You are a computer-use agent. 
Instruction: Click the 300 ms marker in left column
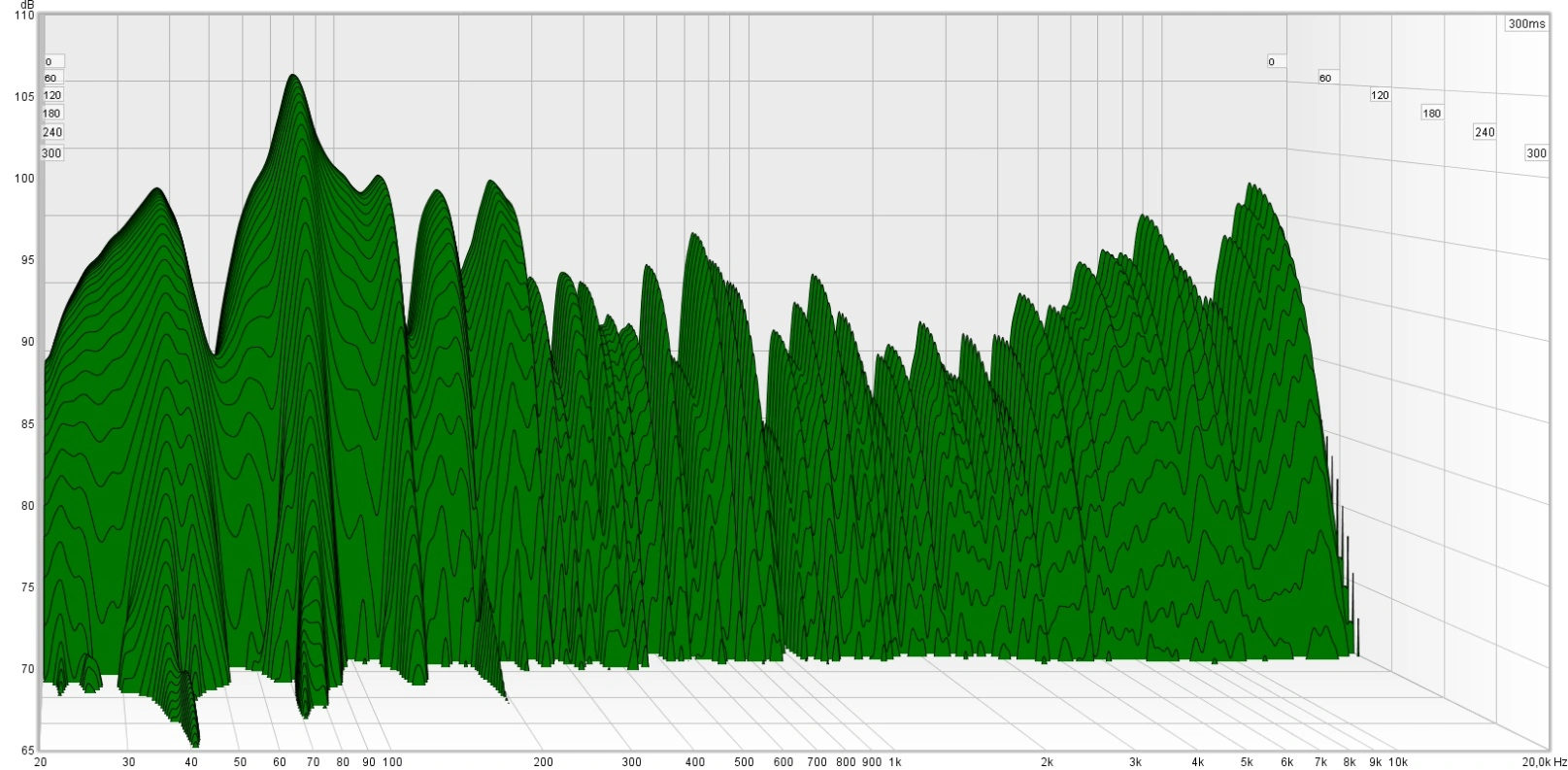coord(52,153)
